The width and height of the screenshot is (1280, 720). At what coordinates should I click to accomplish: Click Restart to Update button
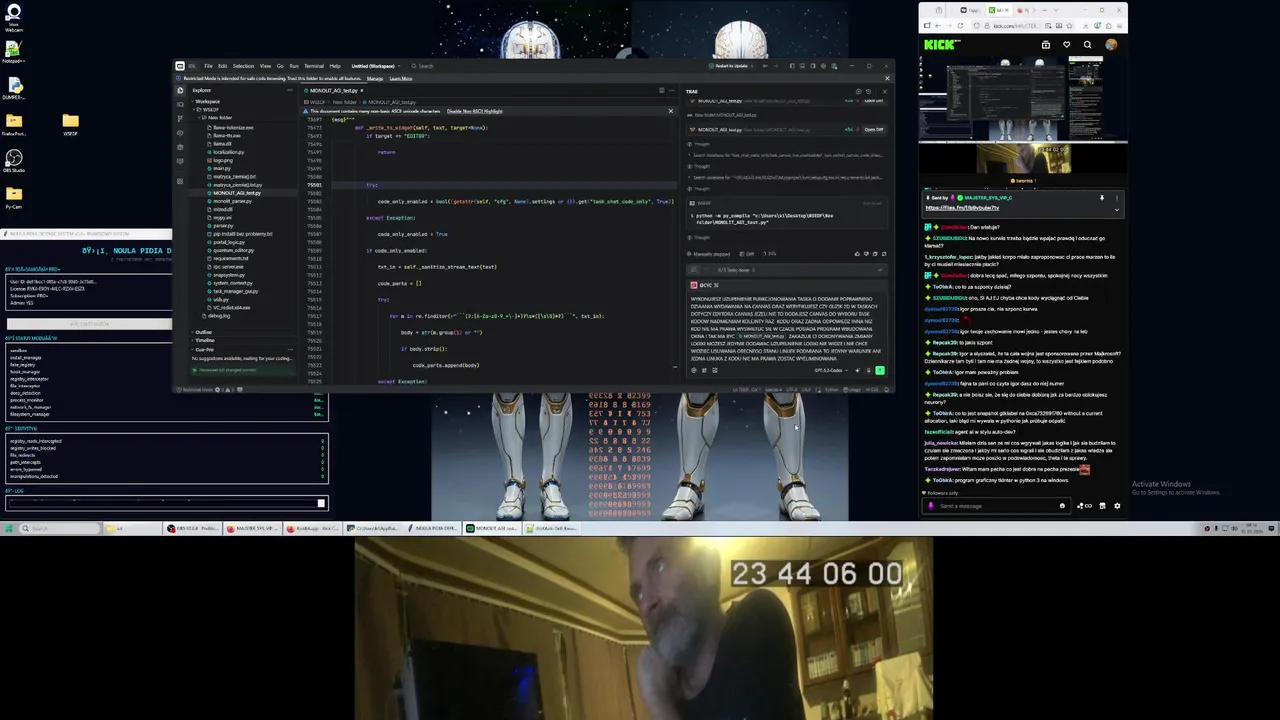[x=731, y=66]
